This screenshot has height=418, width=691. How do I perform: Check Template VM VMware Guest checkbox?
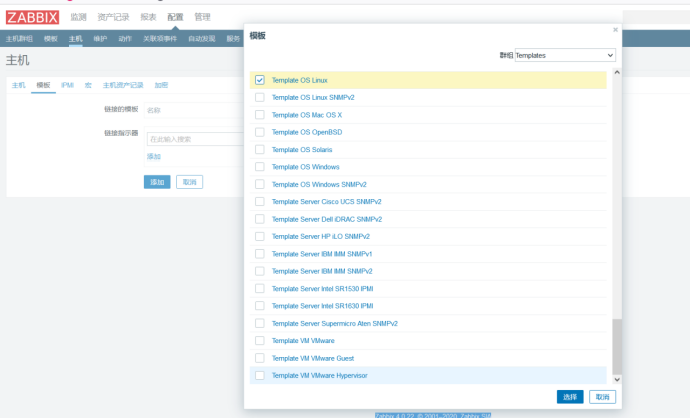(260, 358)
